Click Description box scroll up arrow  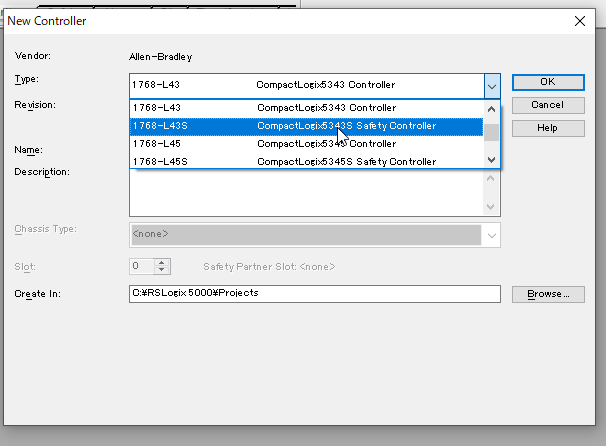[490, 178]
